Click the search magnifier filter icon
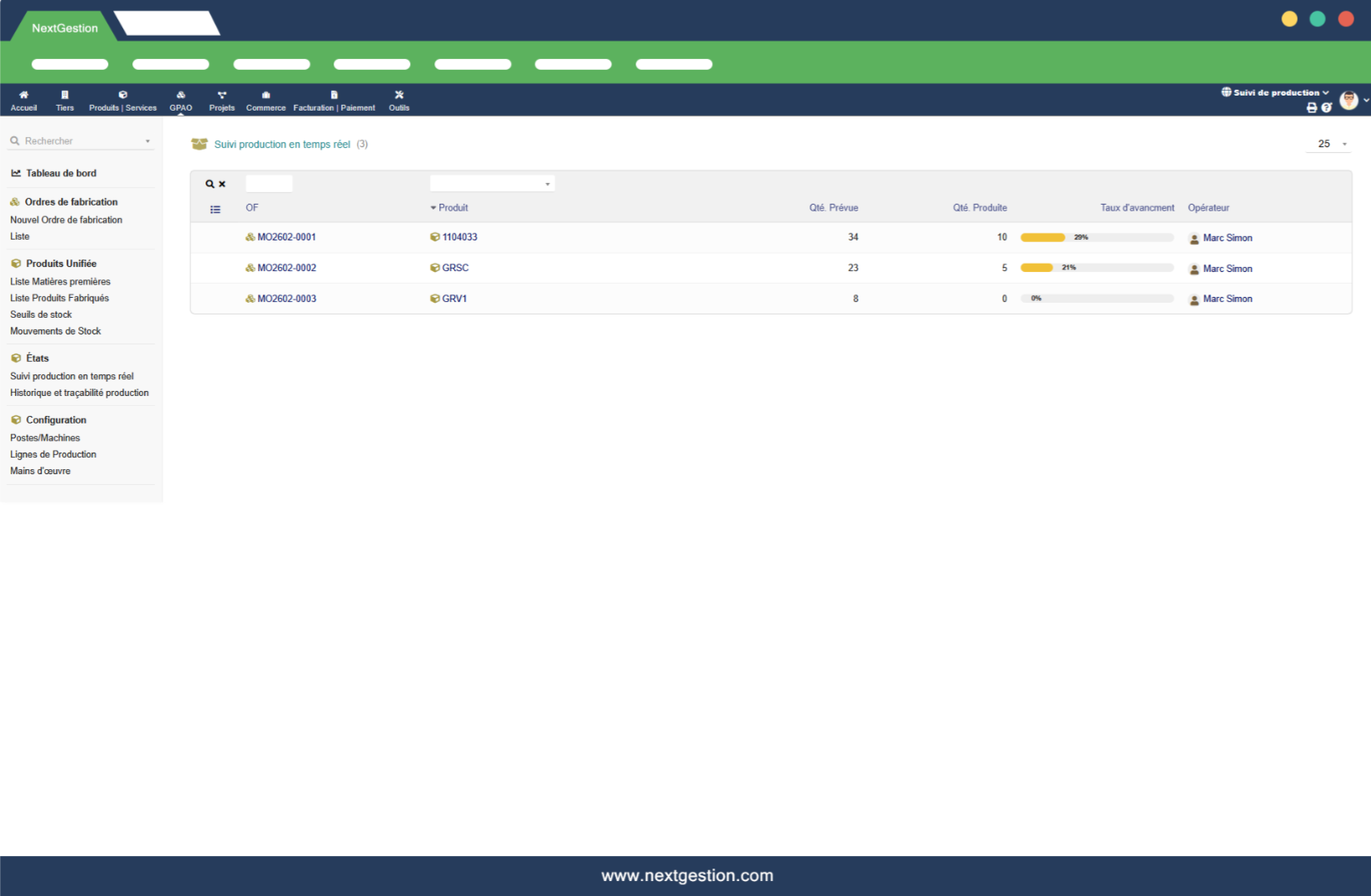Screen dimensions: 1371x896 coord(210,184)
